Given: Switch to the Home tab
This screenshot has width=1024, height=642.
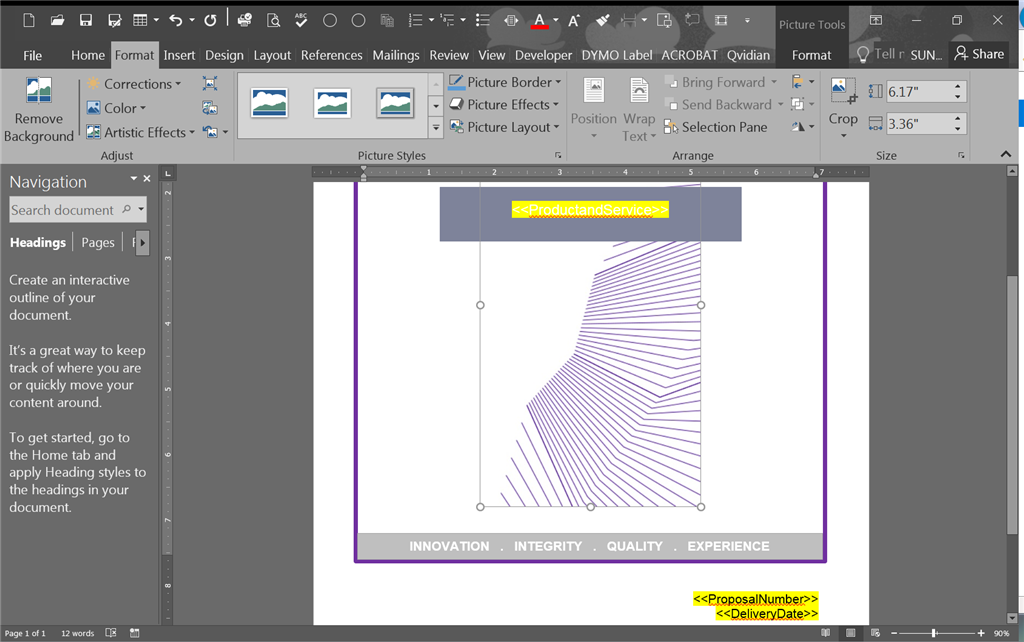Looking at the screenshot, I should tap(88, 56).
